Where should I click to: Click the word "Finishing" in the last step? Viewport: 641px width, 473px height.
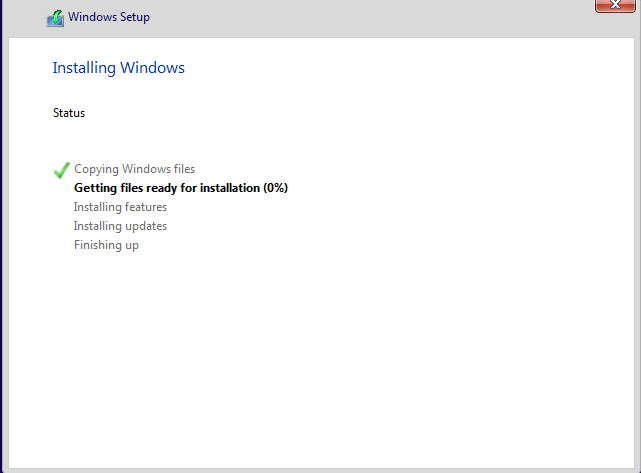(x=98, y=245)
